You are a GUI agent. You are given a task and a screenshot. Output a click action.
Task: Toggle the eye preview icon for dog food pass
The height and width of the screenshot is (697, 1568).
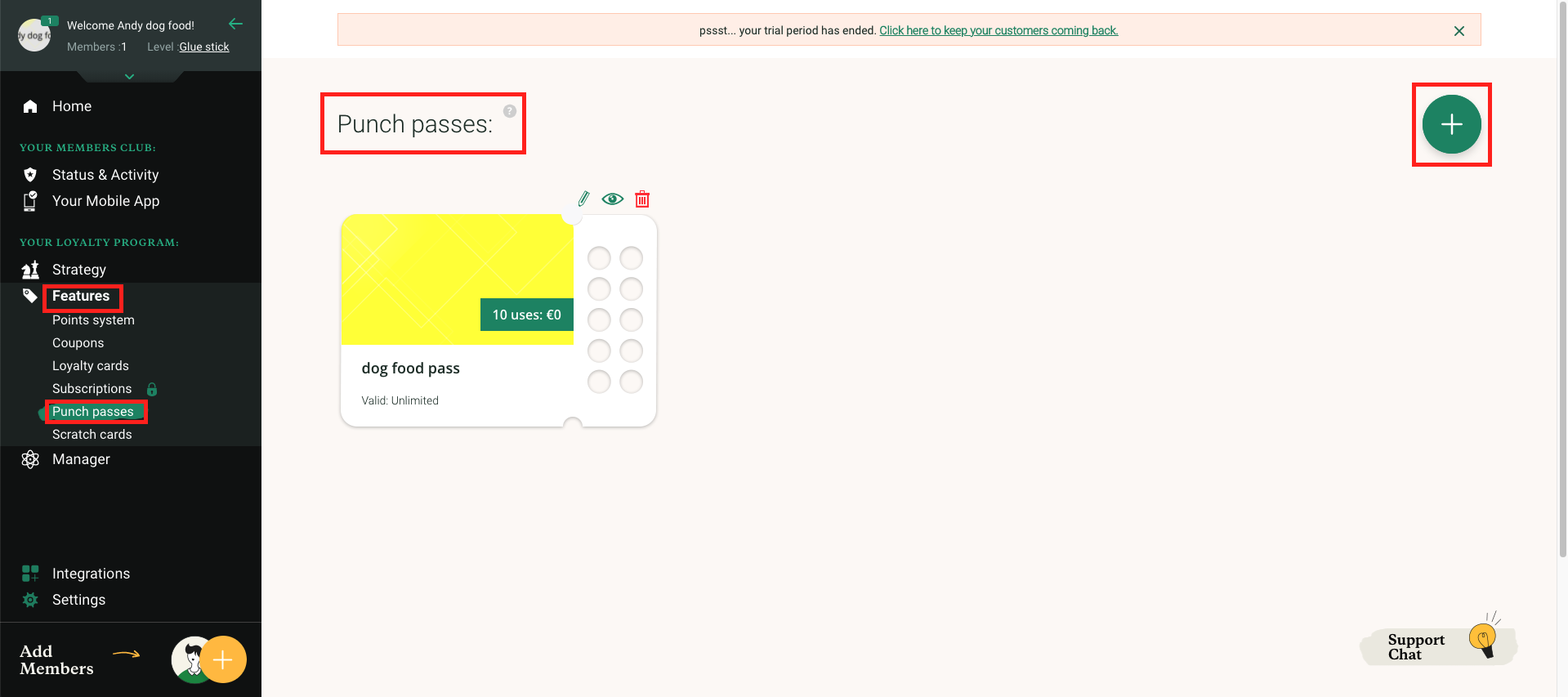(612, 199)
